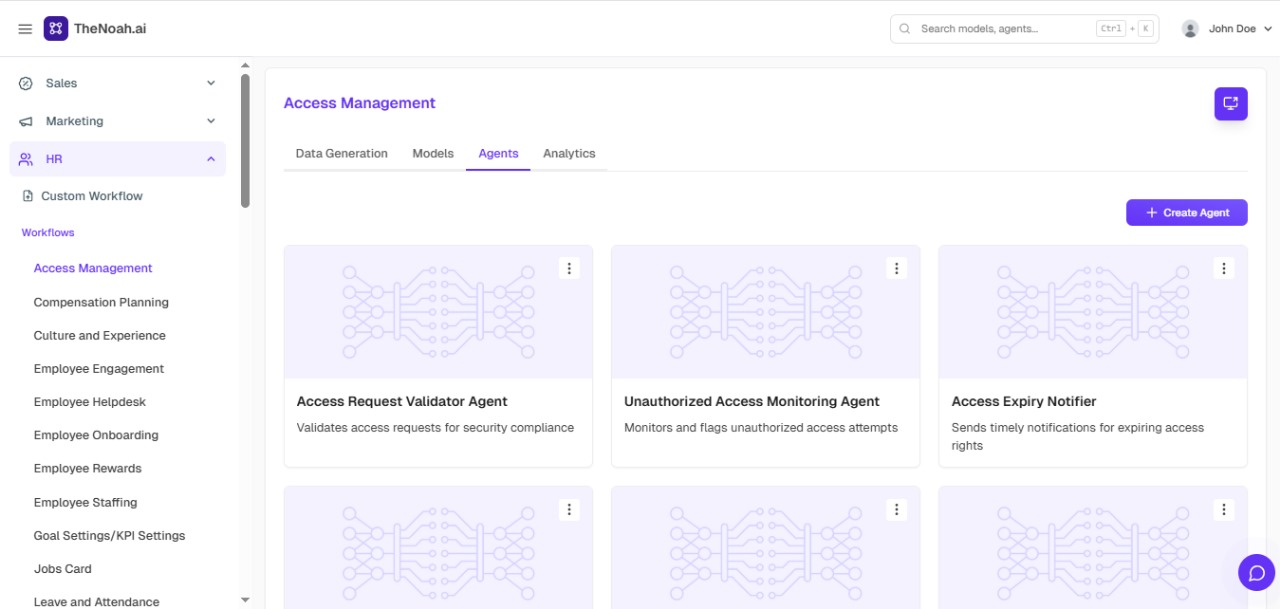Click the Marketing megaphone icon
1280x609 pixels.
[x=24, y=120]
